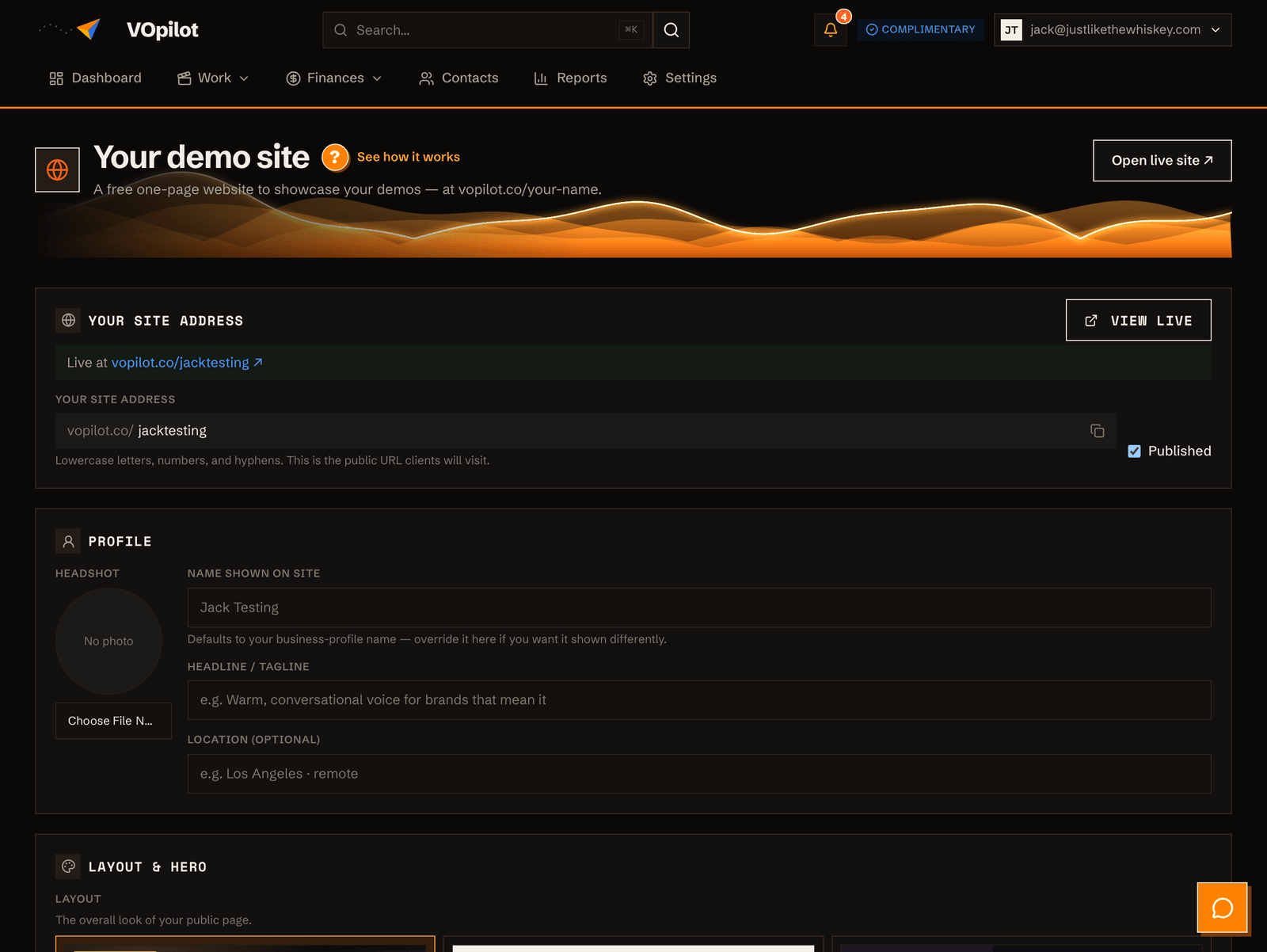Viewport: 1267px width, 952px height.
Task: Click the JT avatar initials
Action: pyautogui.click(x=1011, y=30)
